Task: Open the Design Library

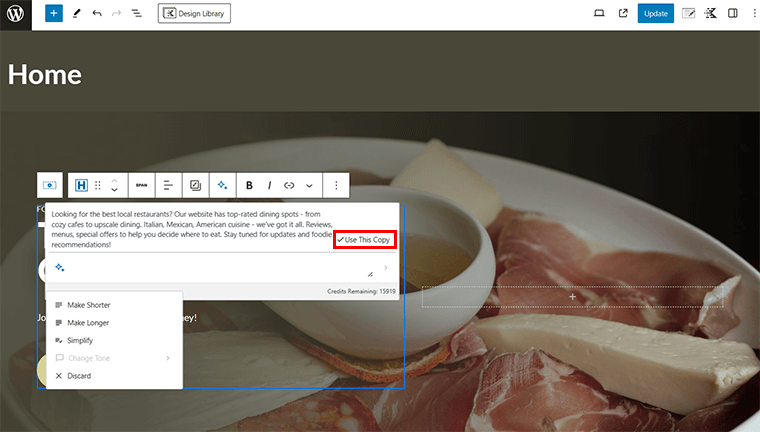Action: click(x=194, y=14)
